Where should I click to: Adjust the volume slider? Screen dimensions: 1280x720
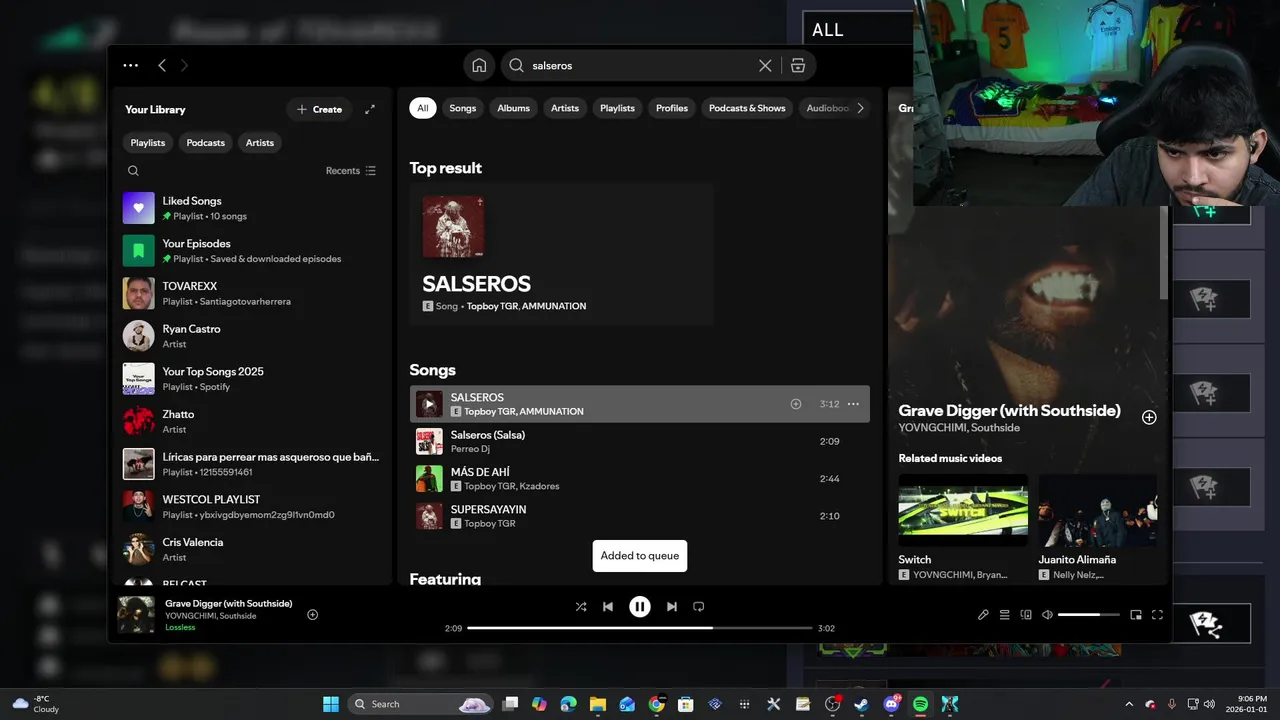coord(1089,615)
